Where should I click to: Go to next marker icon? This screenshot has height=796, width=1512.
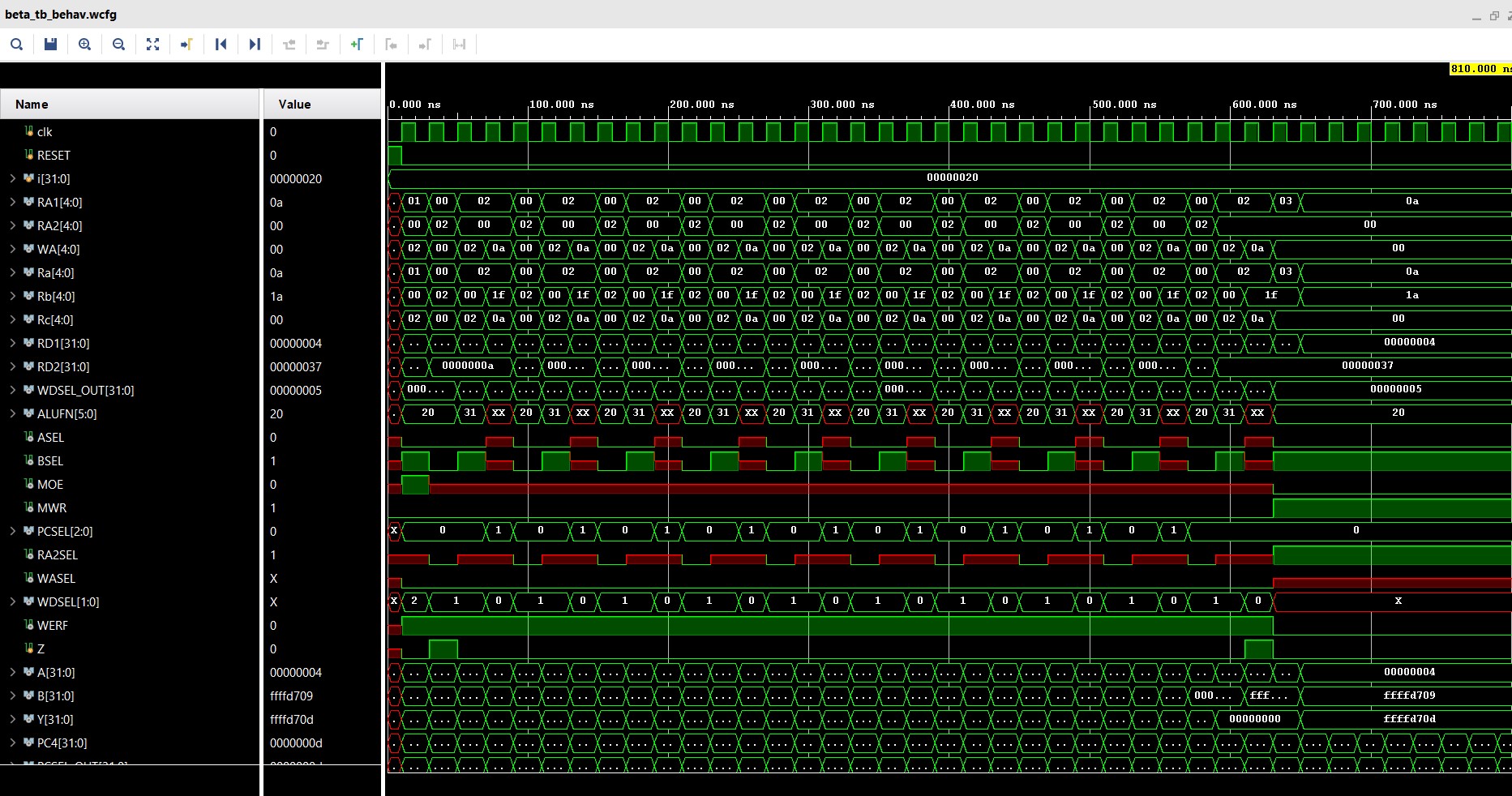click(425, 45)
